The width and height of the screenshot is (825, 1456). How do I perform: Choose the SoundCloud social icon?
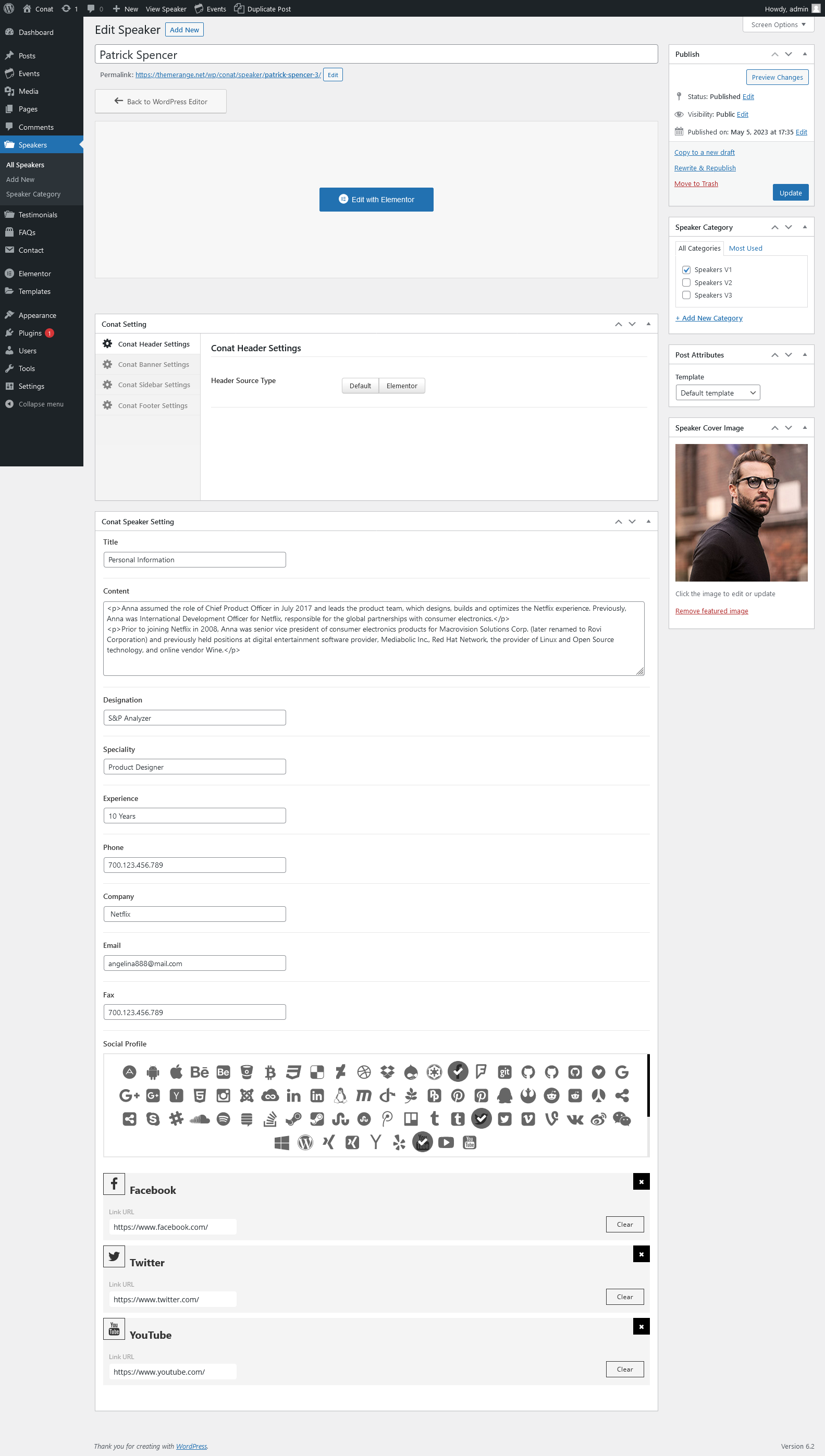tap(200, 1119)
